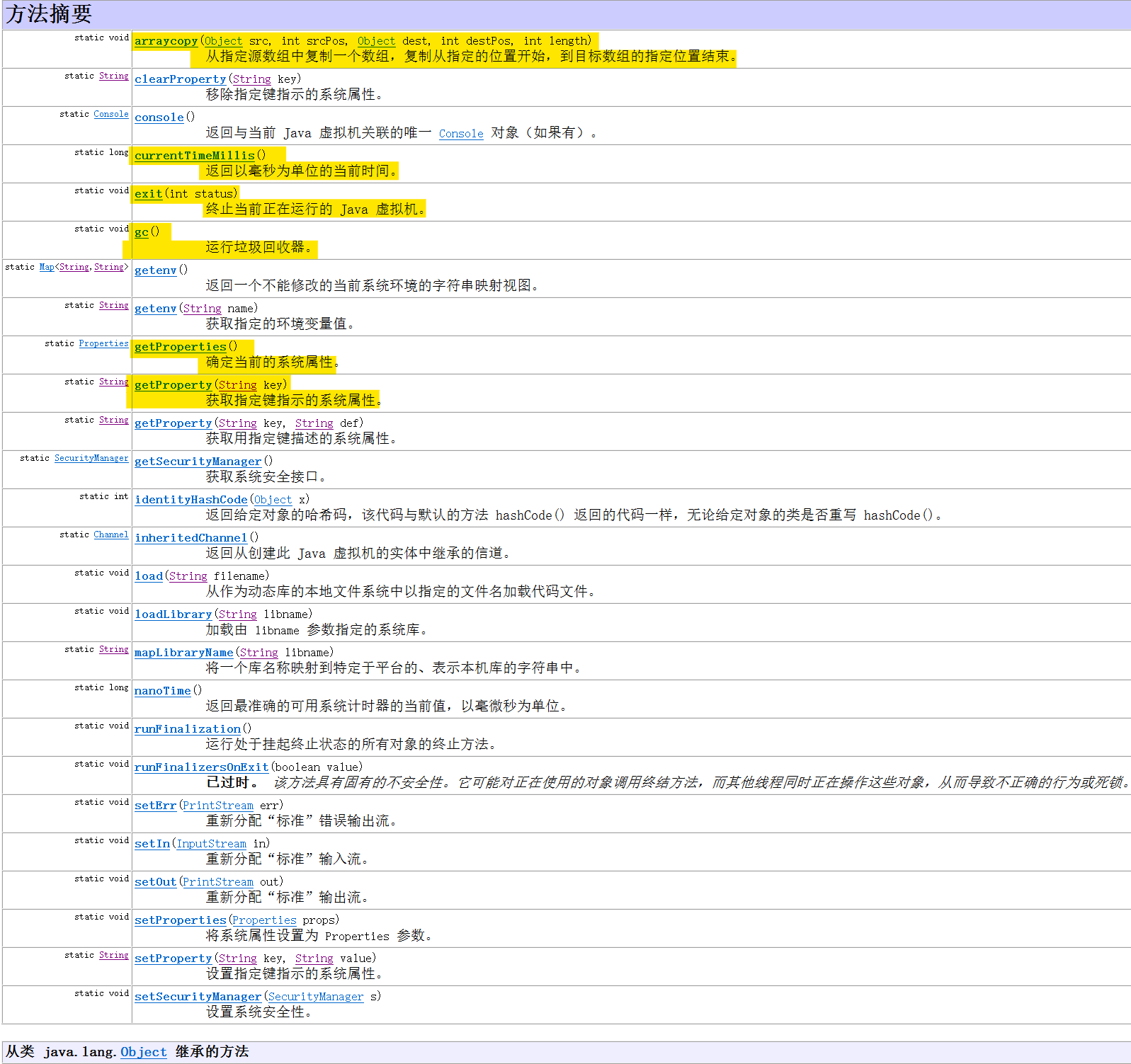
Task: Click String parameter link in clearProperty
Action: tap(251, 79)
